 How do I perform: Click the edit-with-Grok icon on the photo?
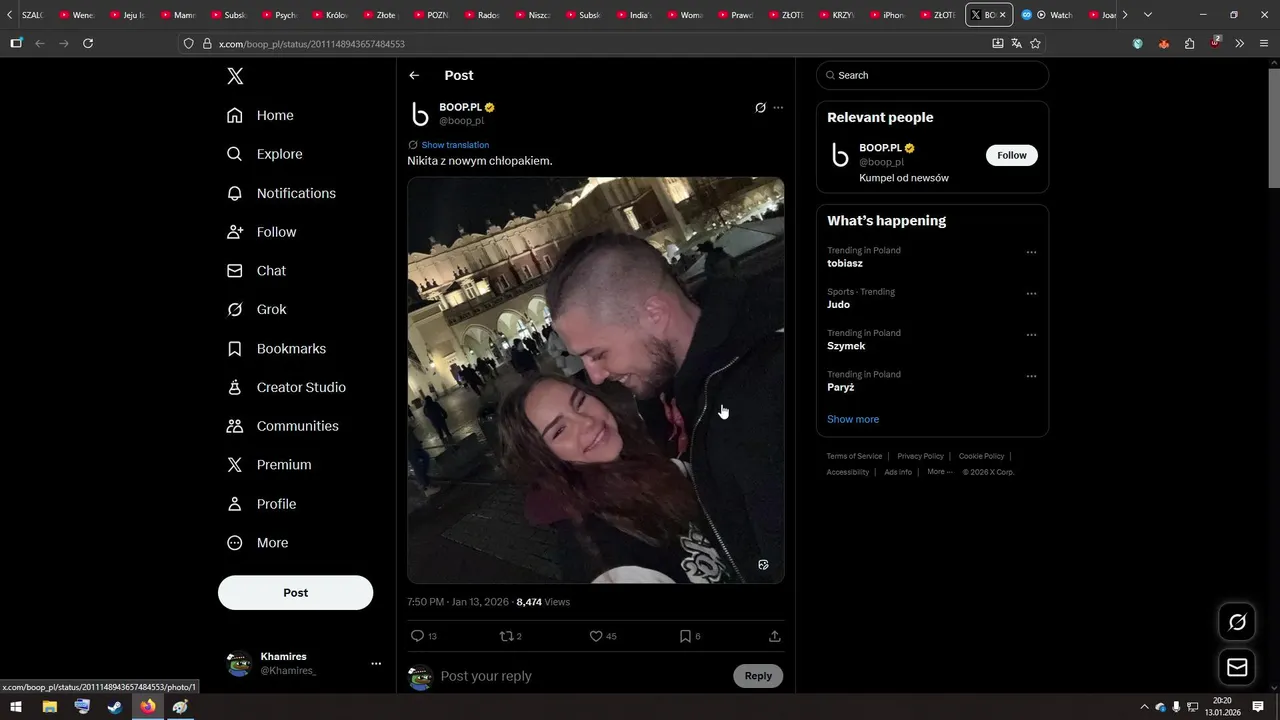pyautogui.click(x=763, y=565)
